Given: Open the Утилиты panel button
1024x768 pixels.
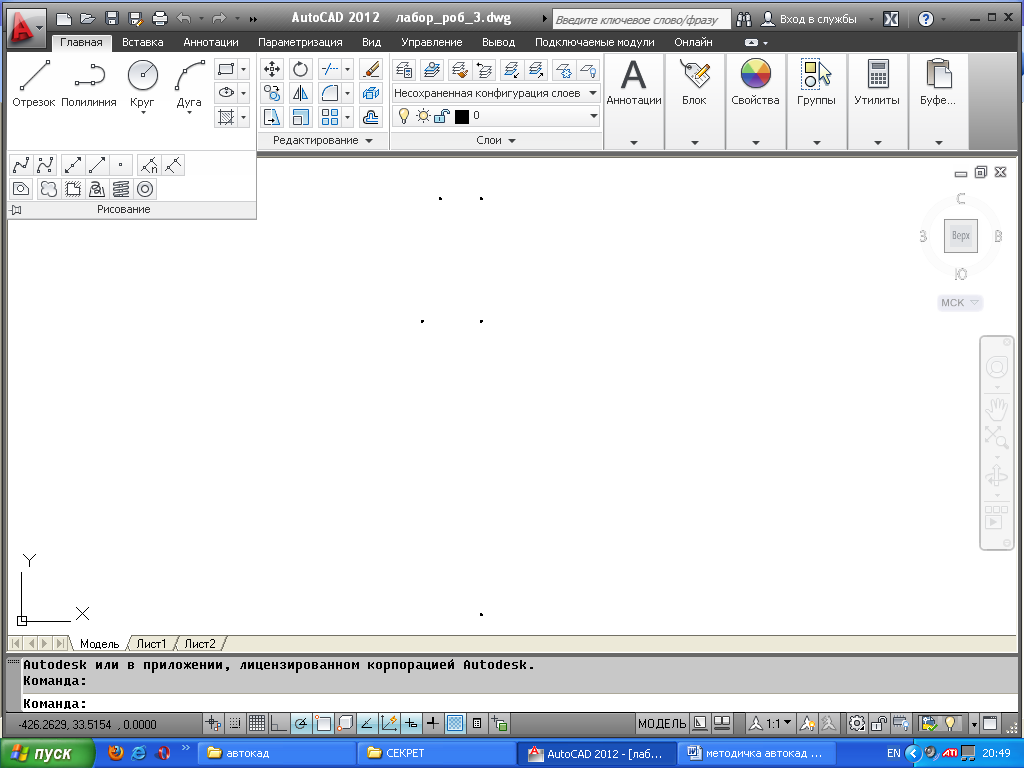Looking at the screenshot, I should 877,101.
